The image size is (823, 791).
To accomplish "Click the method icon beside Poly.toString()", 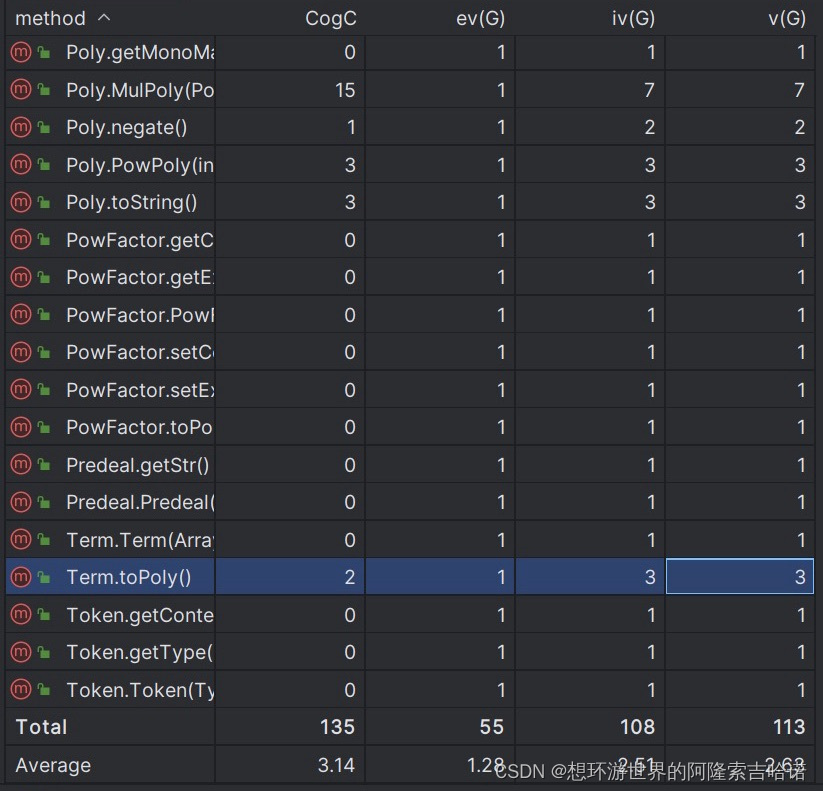I will point(21,202).
